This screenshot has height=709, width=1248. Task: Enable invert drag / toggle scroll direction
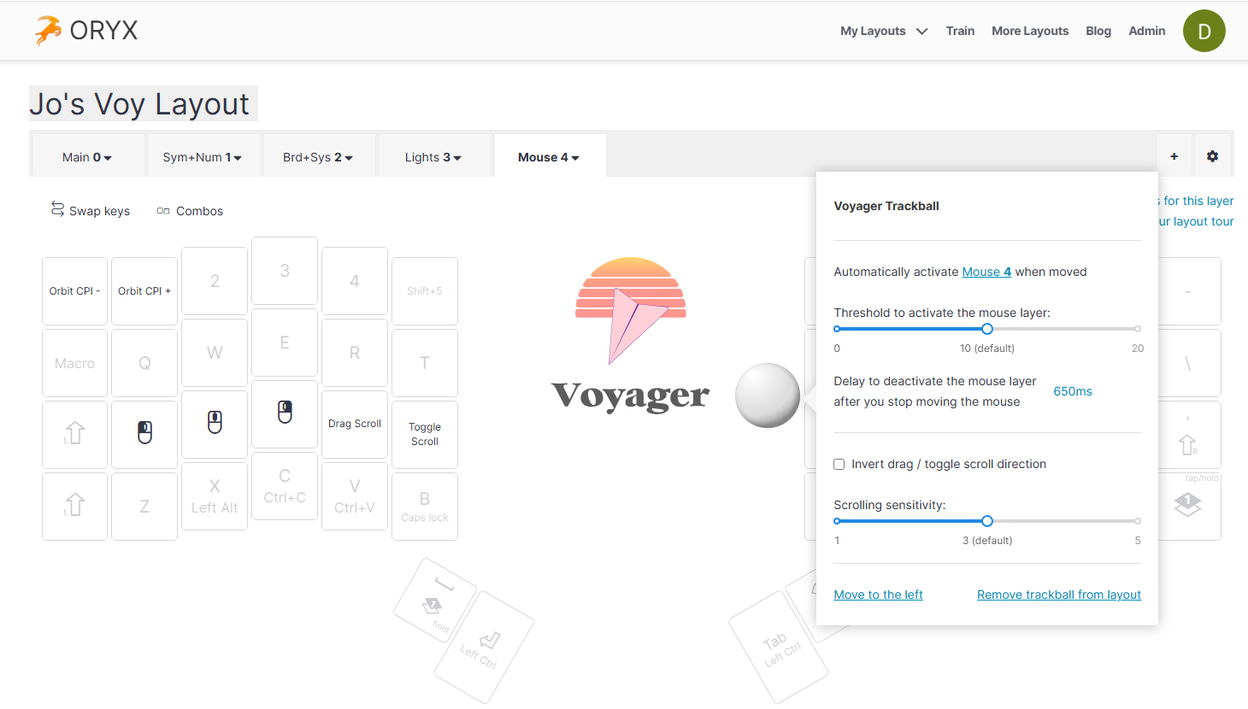[x=839, y=464]
